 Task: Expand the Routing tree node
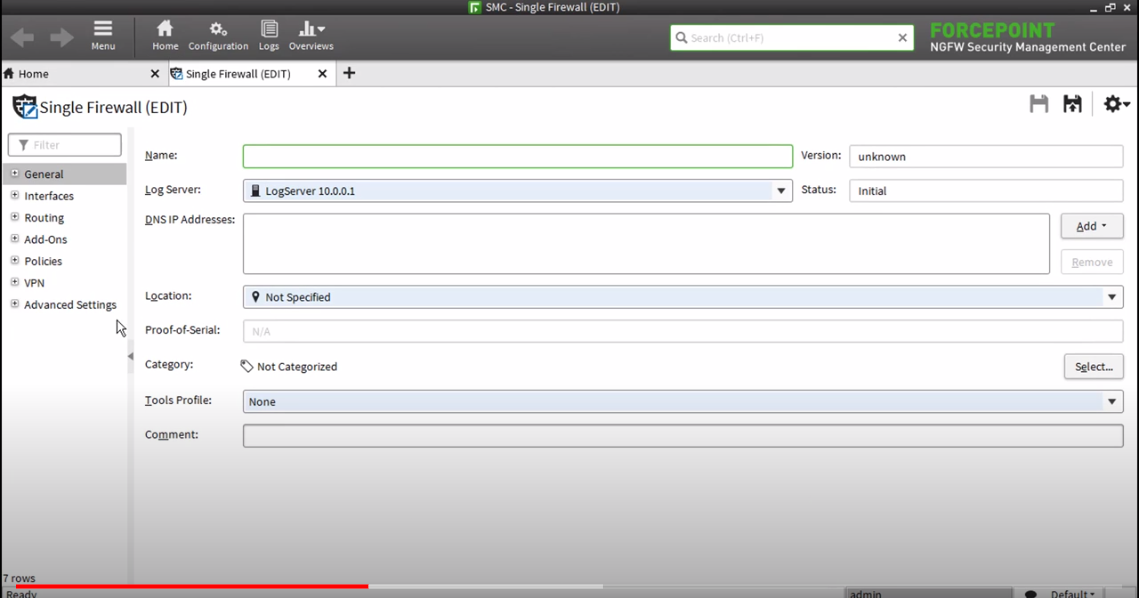(x=15, y=217)
